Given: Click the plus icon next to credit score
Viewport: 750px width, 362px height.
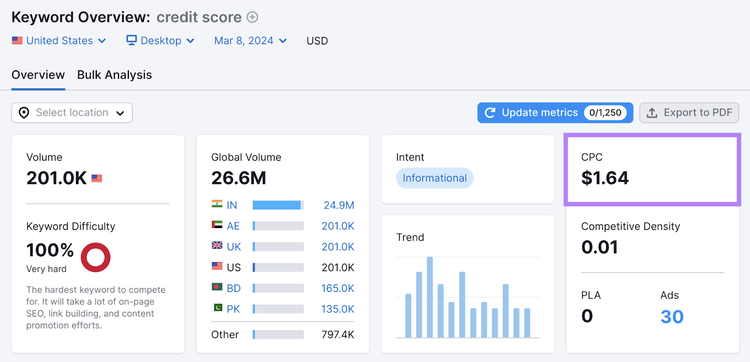Looking at the screenshot, I should point(252,18).
